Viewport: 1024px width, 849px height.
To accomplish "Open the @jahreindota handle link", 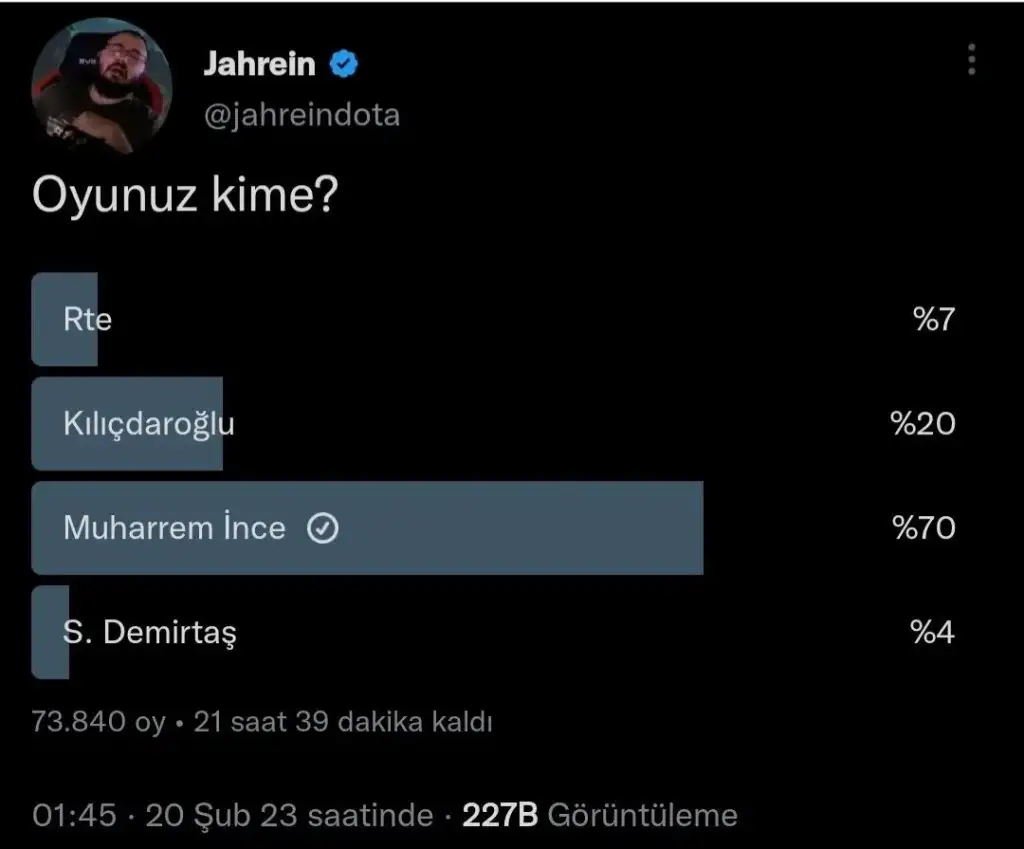I will (301, 115).
